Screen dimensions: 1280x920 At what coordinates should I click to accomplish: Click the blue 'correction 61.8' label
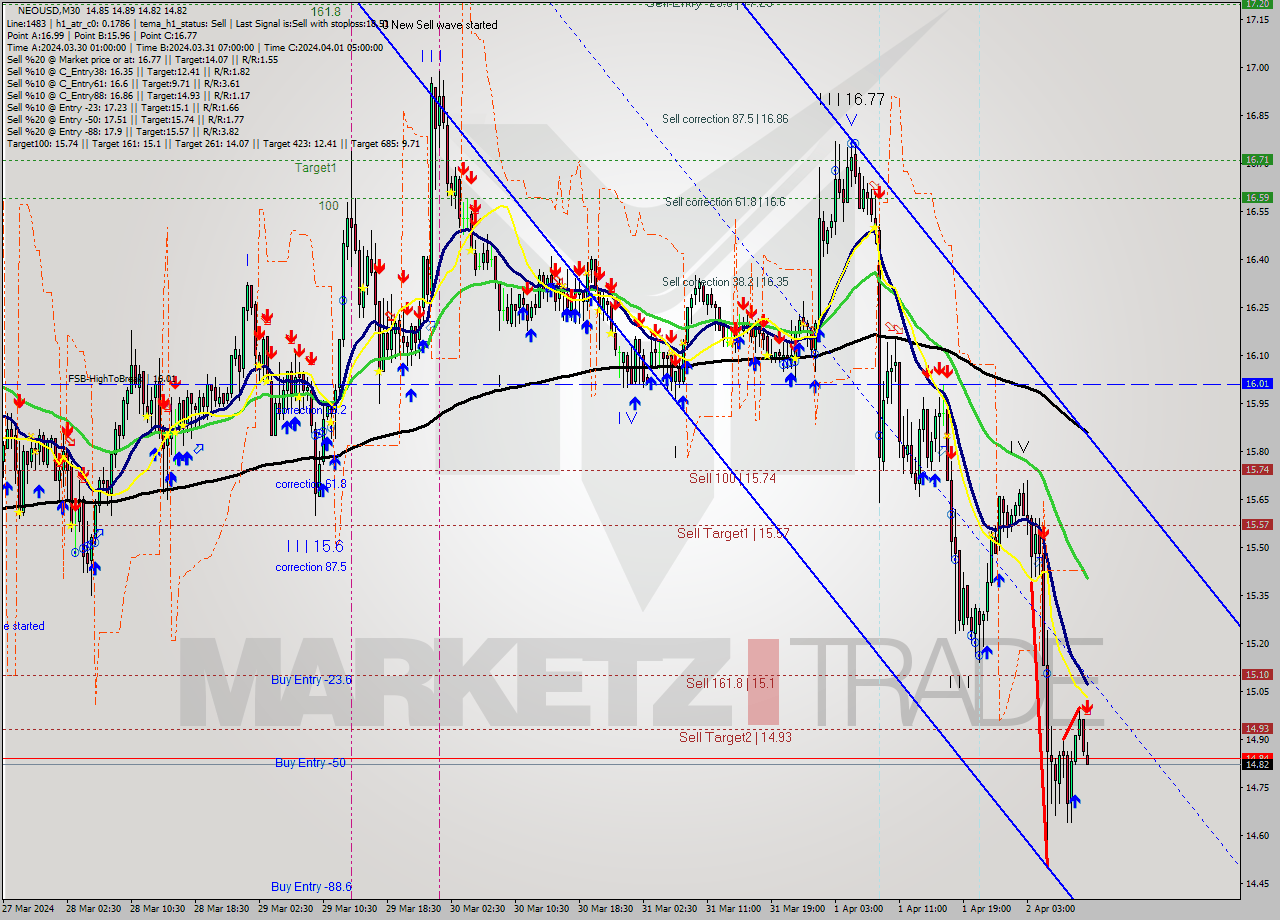(311, 484)
